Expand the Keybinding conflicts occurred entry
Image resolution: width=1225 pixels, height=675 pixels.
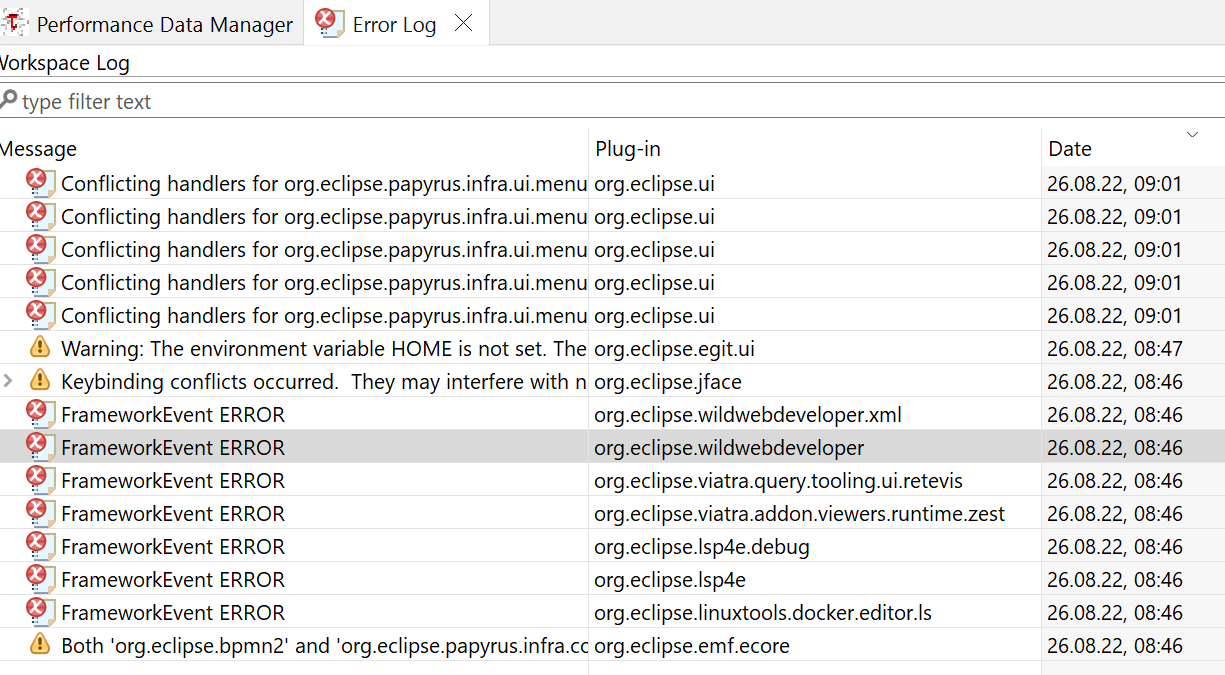click(9, 381)
